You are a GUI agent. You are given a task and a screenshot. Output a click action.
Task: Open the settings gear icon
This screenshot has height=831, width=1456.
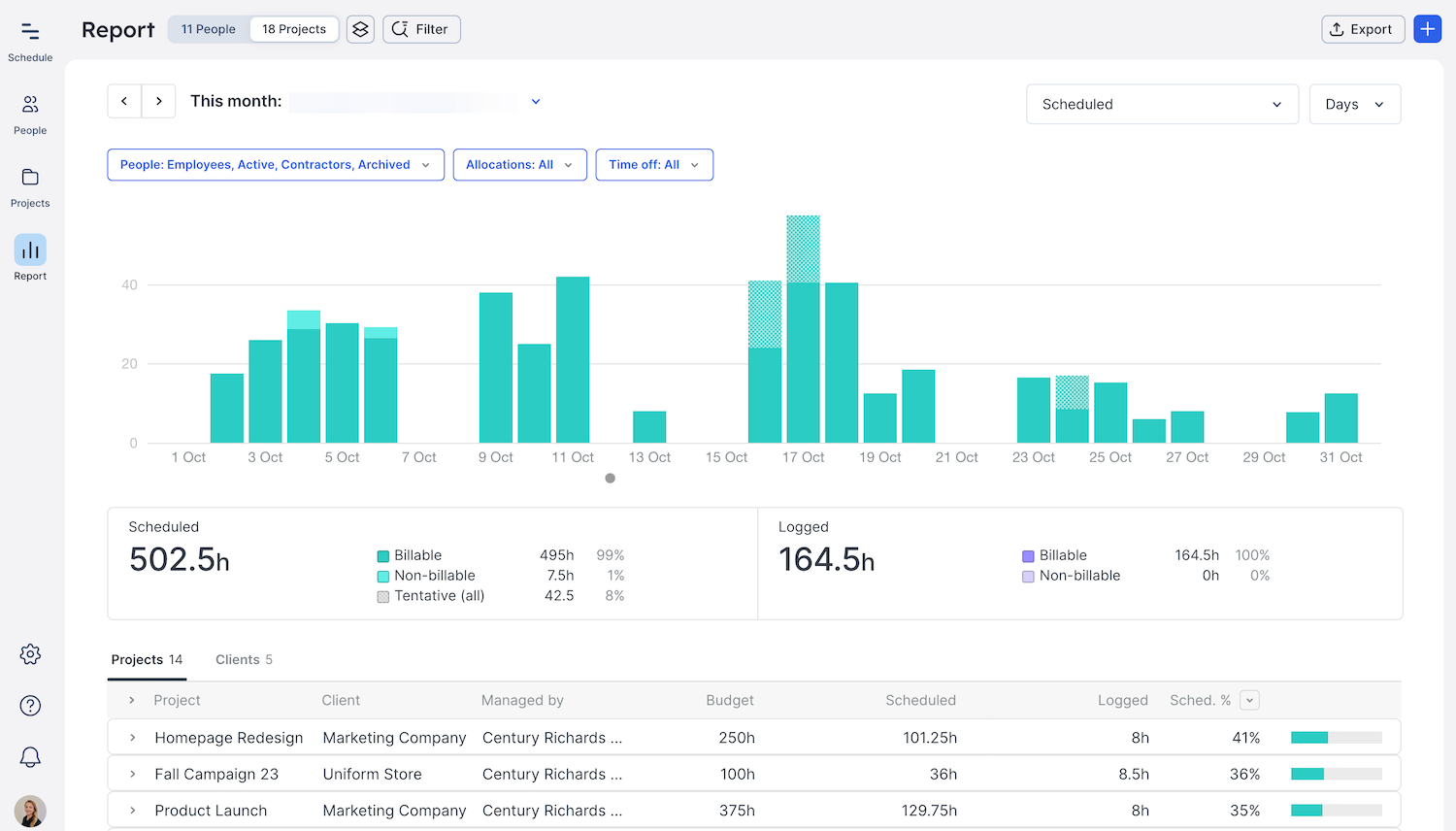[x=30, y=654]
